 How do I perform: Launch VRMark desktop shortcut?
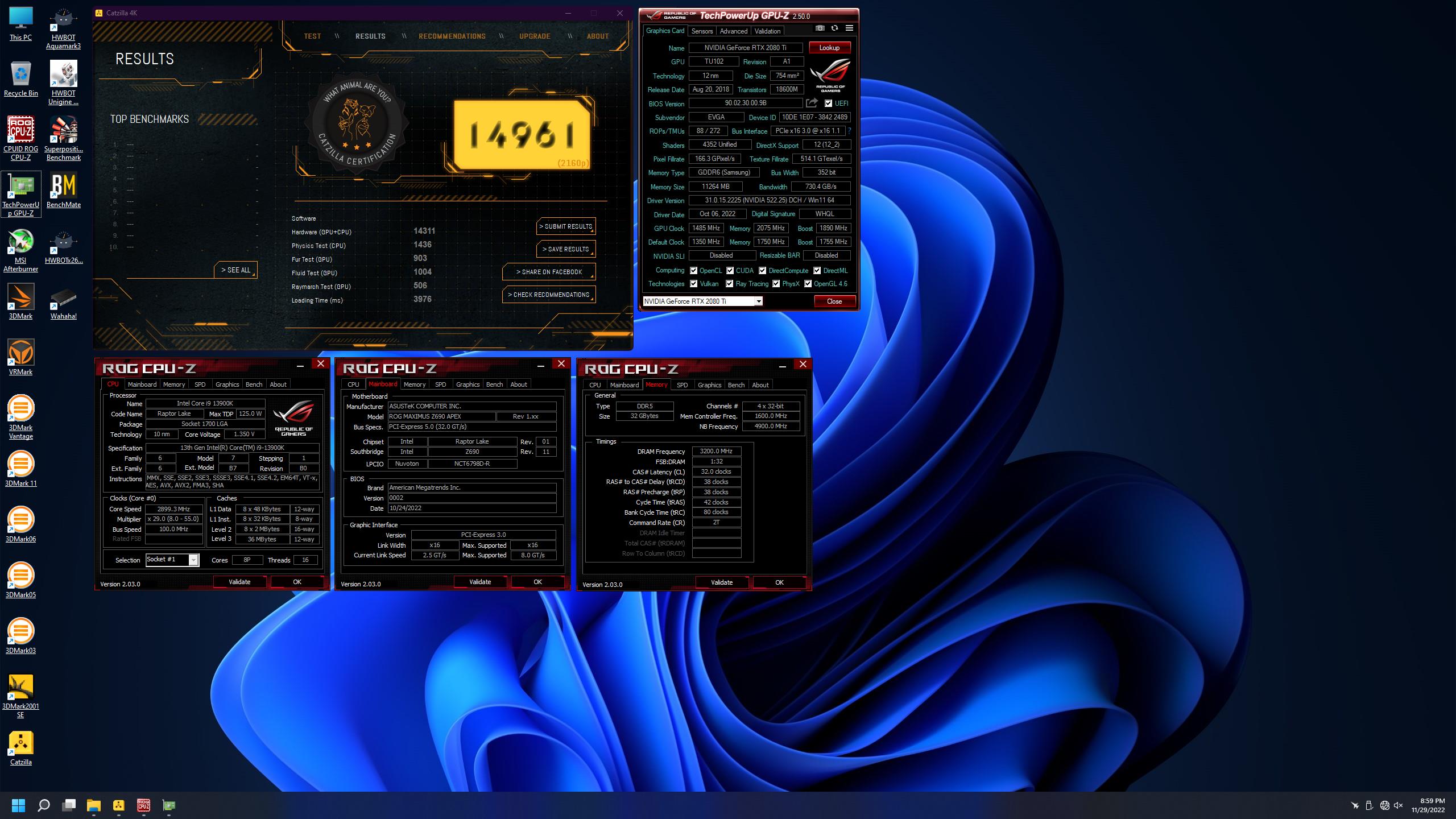[x=21, y=358]
